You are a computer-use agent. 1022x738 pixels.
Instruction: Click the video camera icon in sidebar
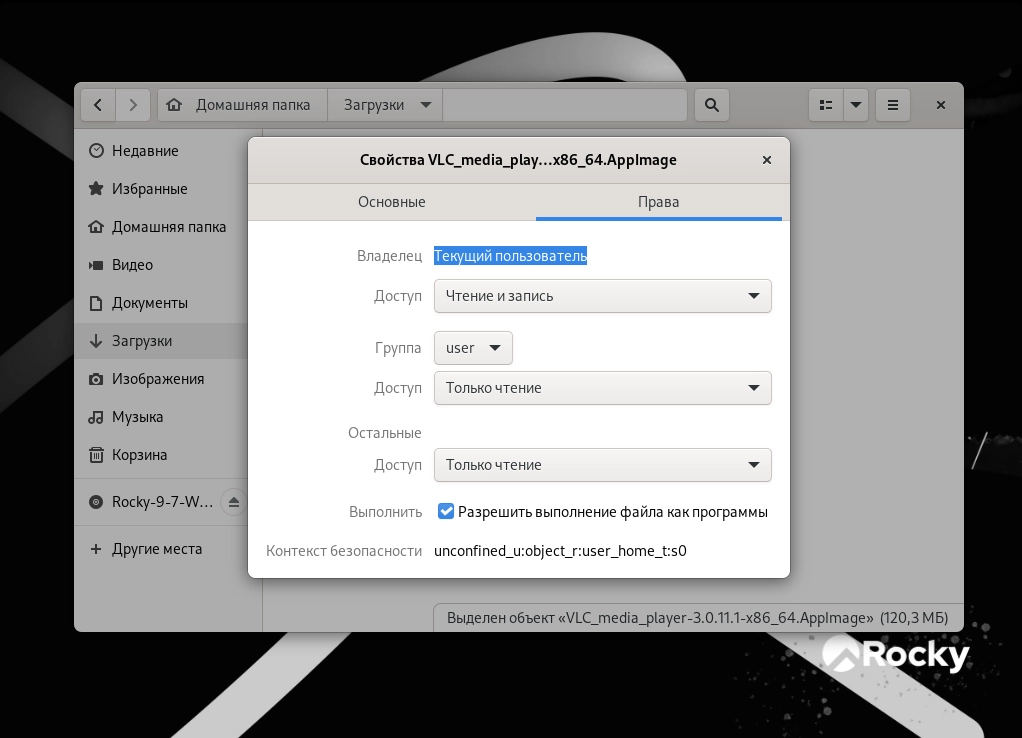pos(96,265)
